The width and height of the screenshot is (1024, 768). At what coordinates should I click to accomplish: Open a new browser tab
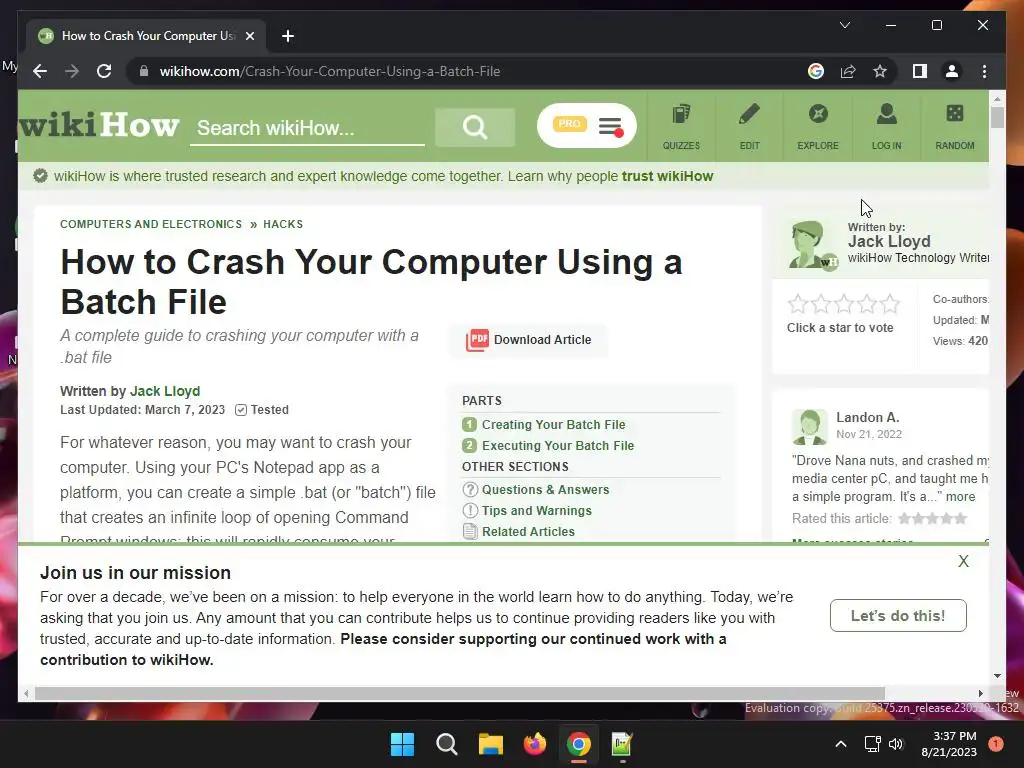click(x=288, y=36)
